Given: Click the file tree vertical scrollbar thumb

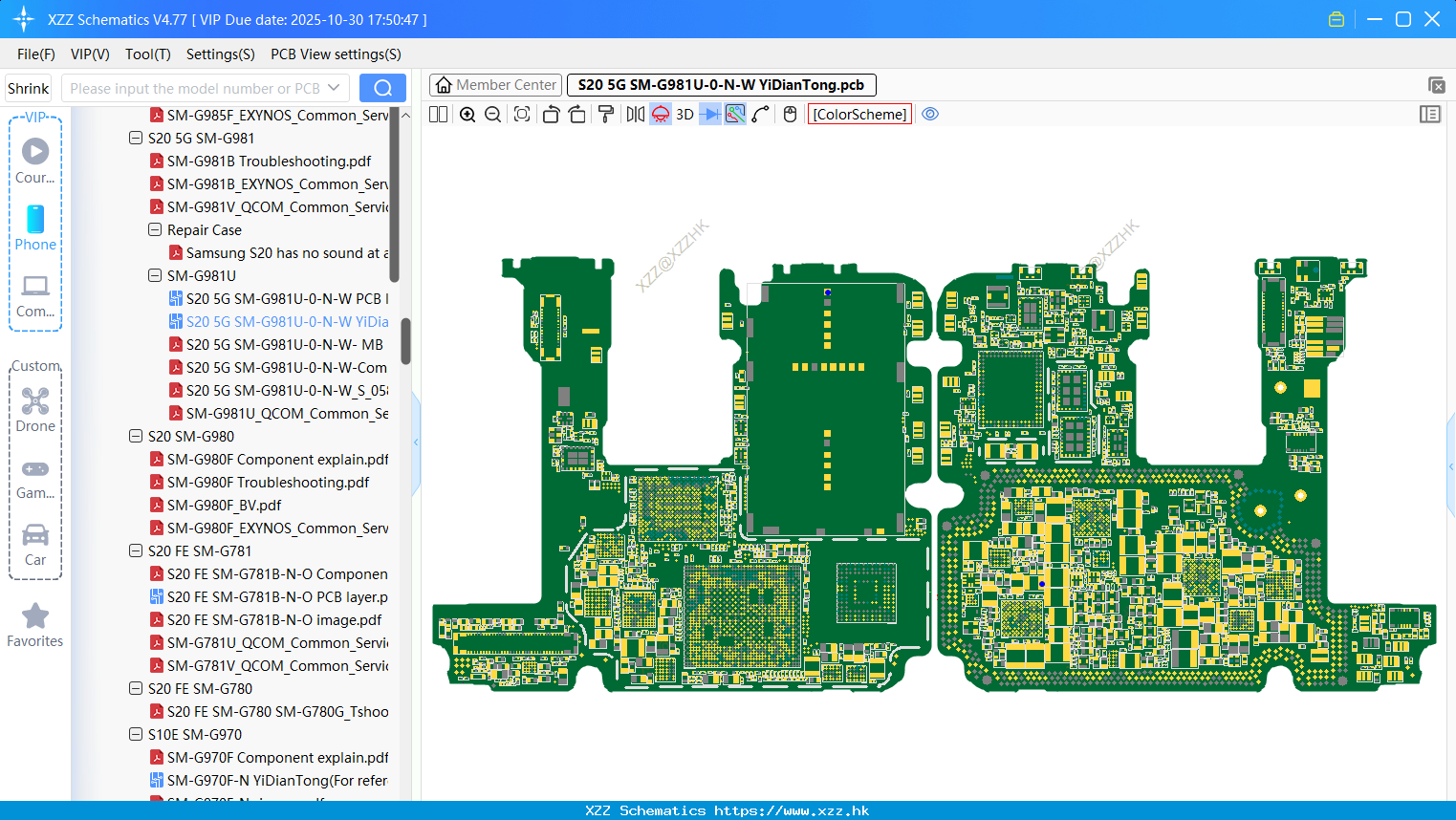Looking at the screenshot, I should (x=405, y=341).
